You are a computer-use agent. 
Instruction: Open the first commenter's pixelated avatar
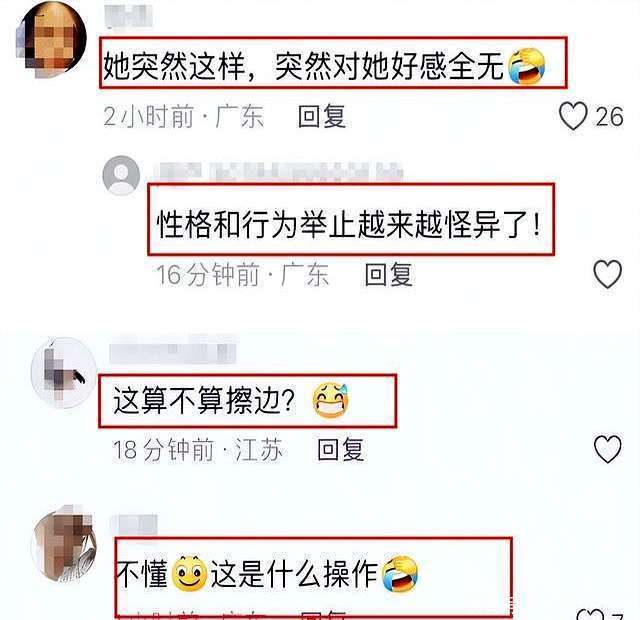click(x=52, y=40)
